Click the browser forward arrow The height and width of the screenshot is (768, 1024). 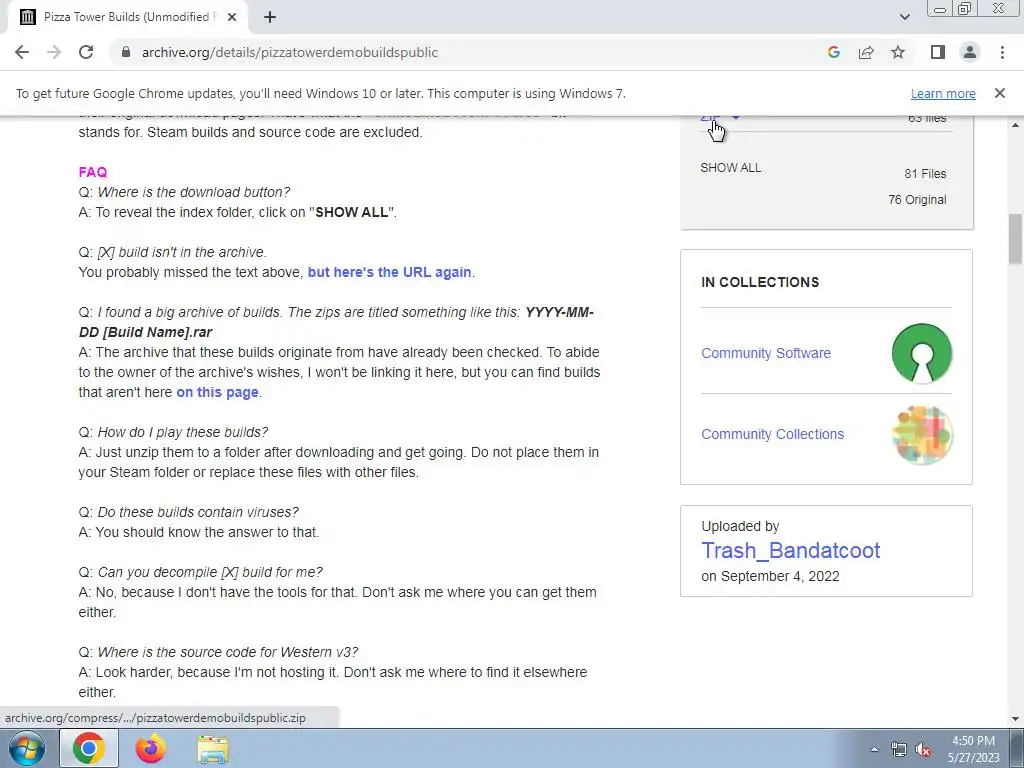[x=54, y=52]
